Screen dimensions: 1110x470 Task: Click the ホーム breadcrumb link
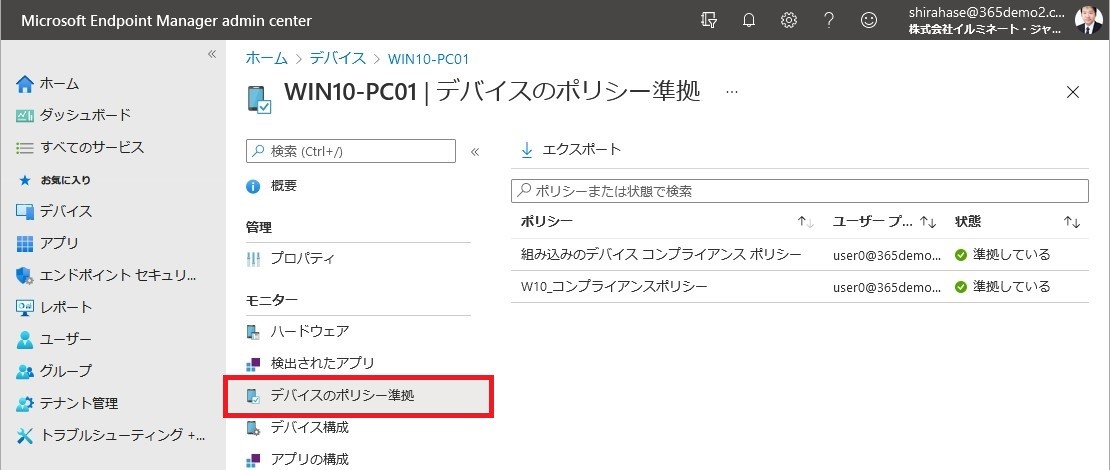point(266,59)
